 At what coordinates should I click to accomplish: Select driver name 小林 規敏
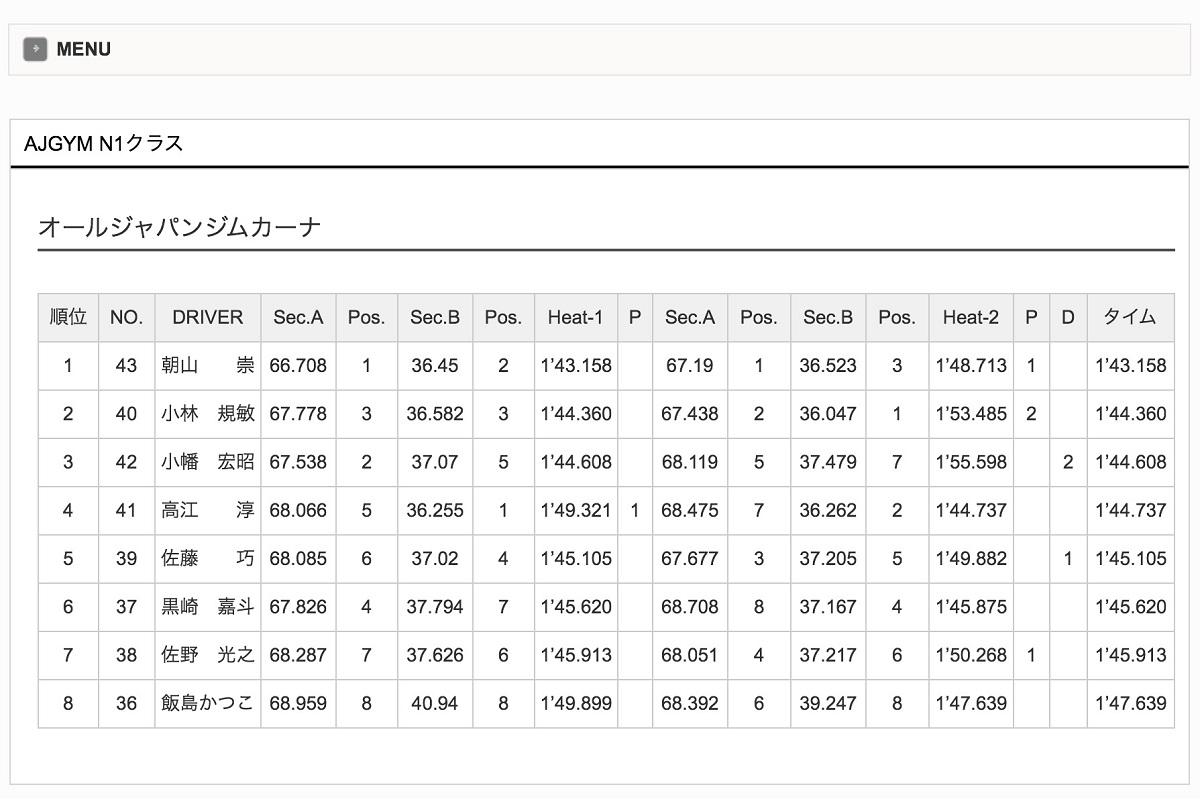click(208, 414)
